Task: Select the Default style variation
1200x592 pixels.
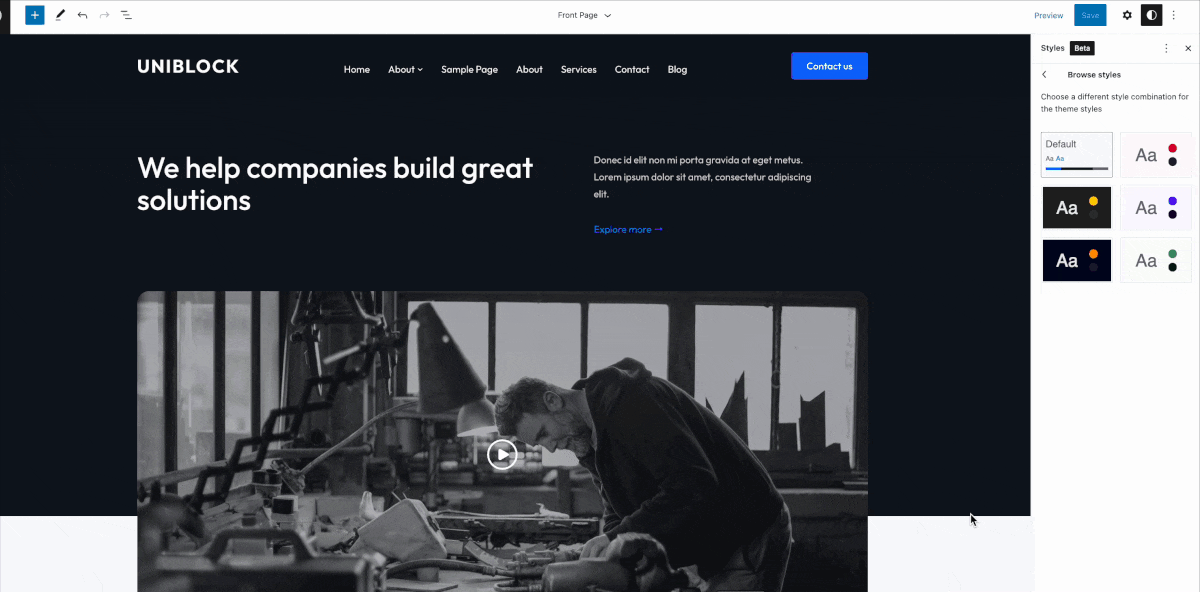Action: click(1077, 155)
